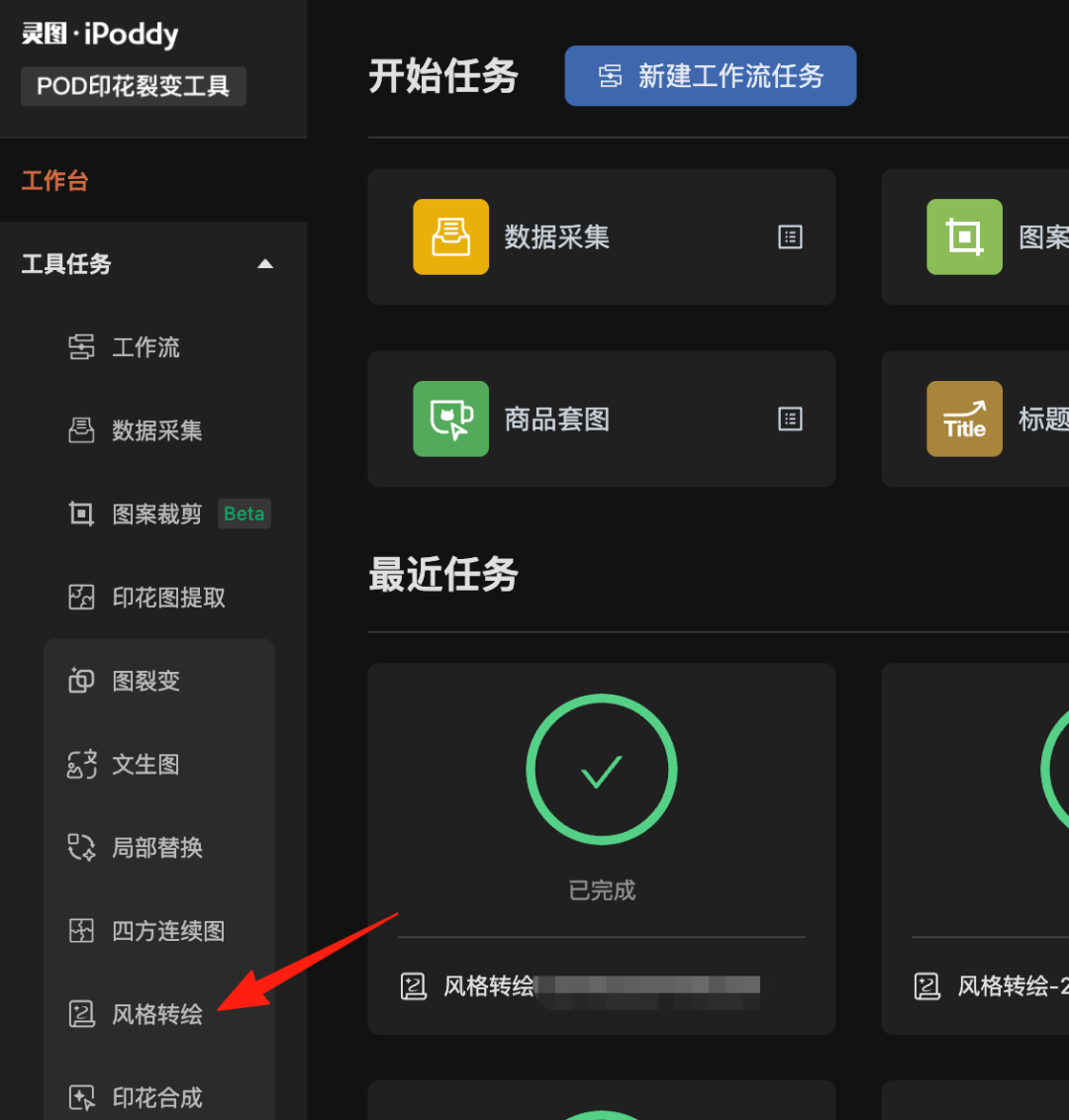
Task: Click the 文生图 sidebar icon
Action: point(81,764)
